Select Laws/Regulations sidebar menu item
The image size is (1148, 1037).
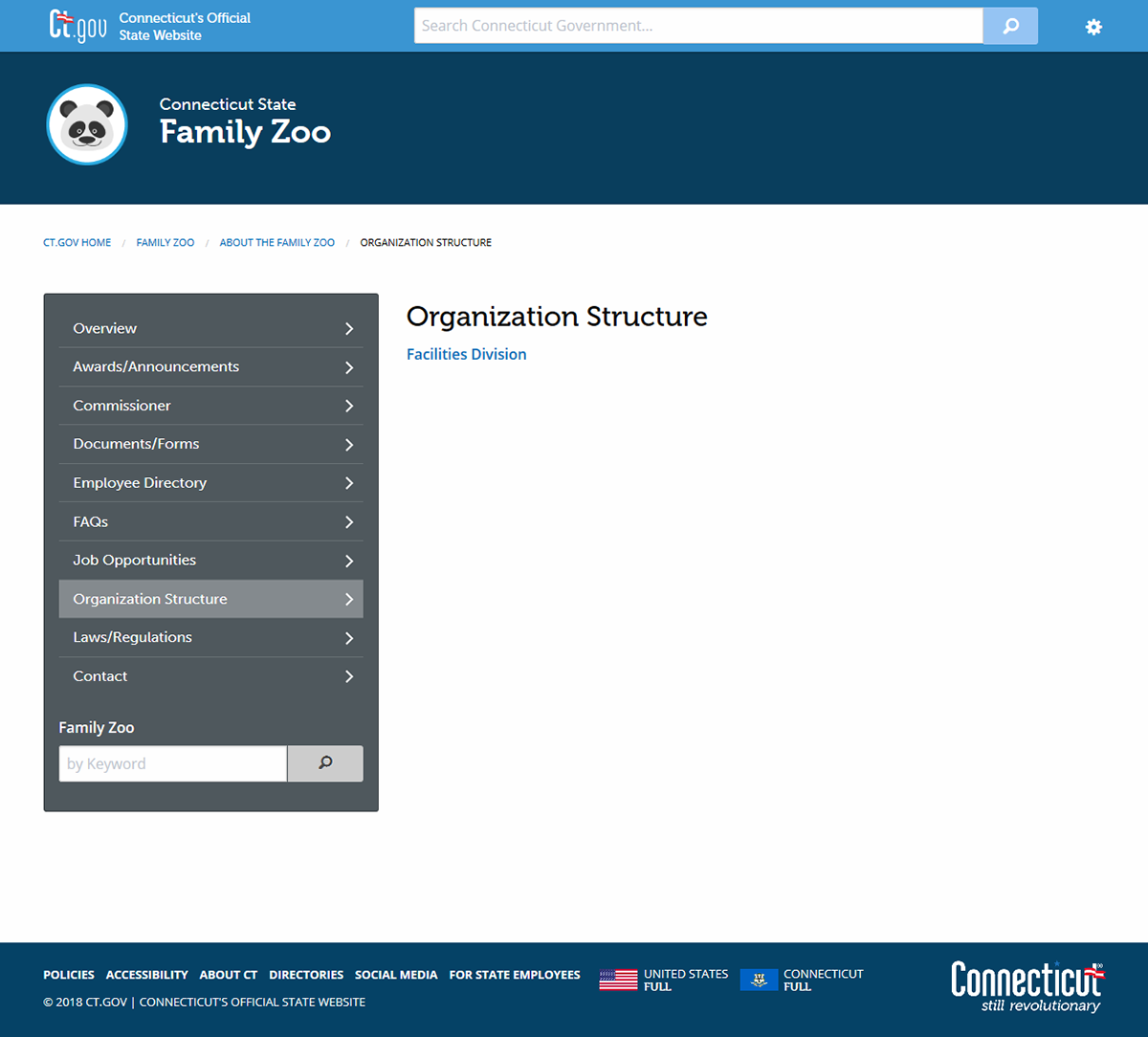(x=133, y=637)
